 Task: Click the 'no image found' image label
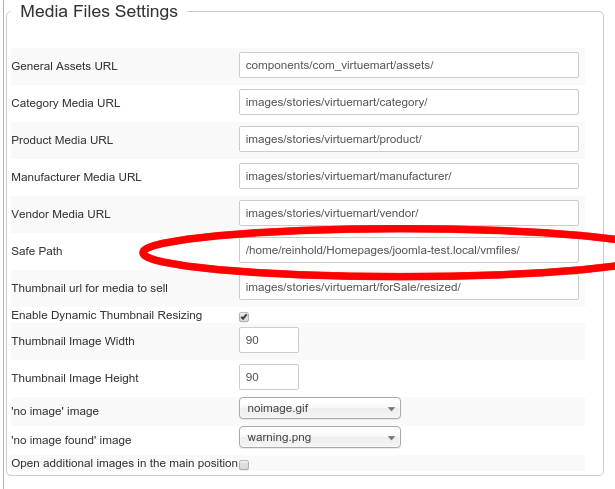point(71,440)
